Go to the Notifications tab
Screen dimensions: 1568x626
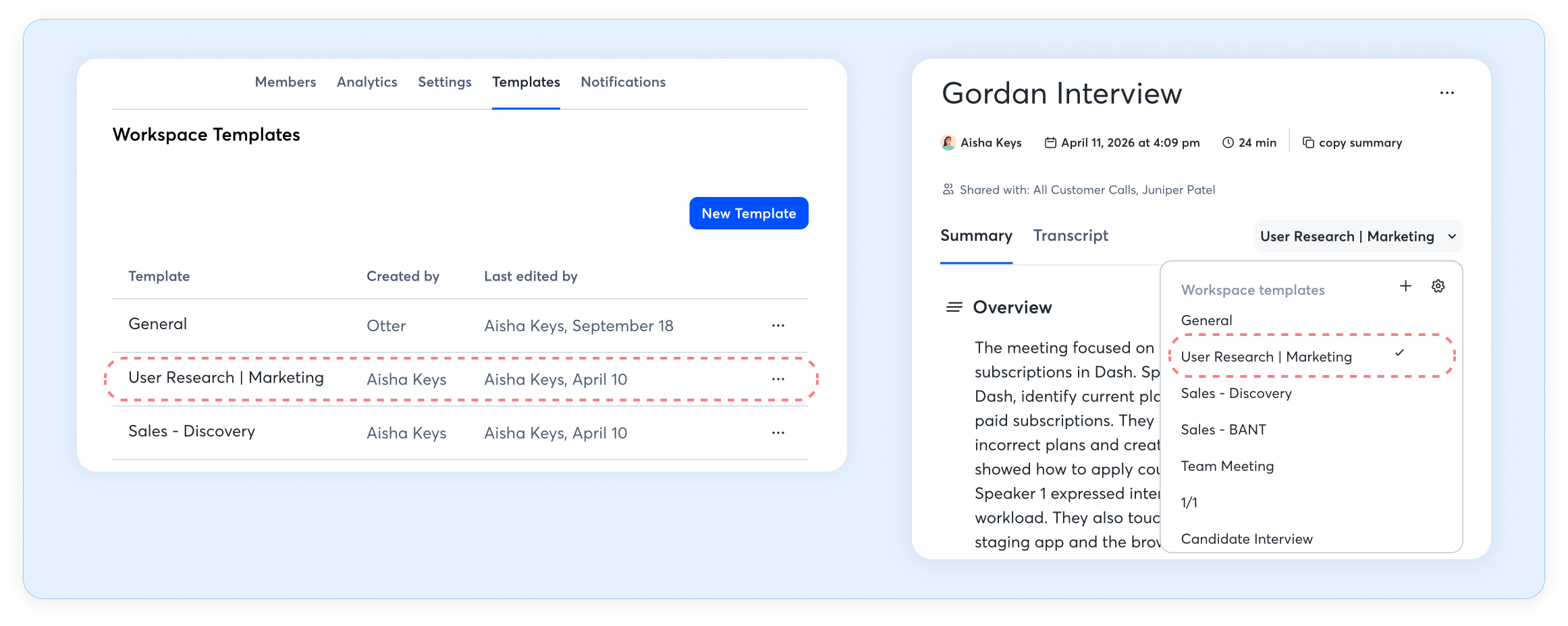click(622, 82)
